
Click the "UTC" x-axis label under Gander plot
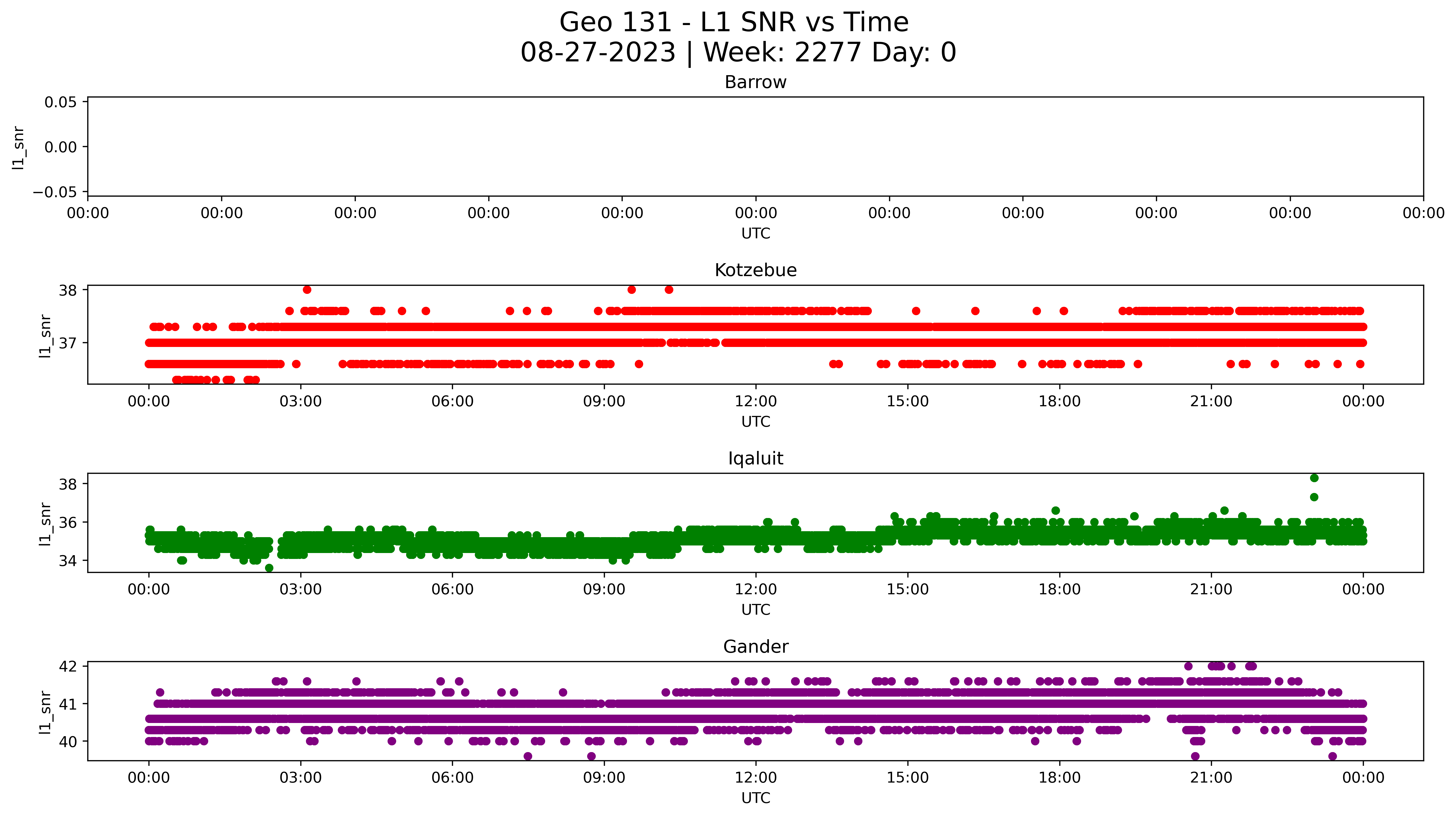(756, 798)
